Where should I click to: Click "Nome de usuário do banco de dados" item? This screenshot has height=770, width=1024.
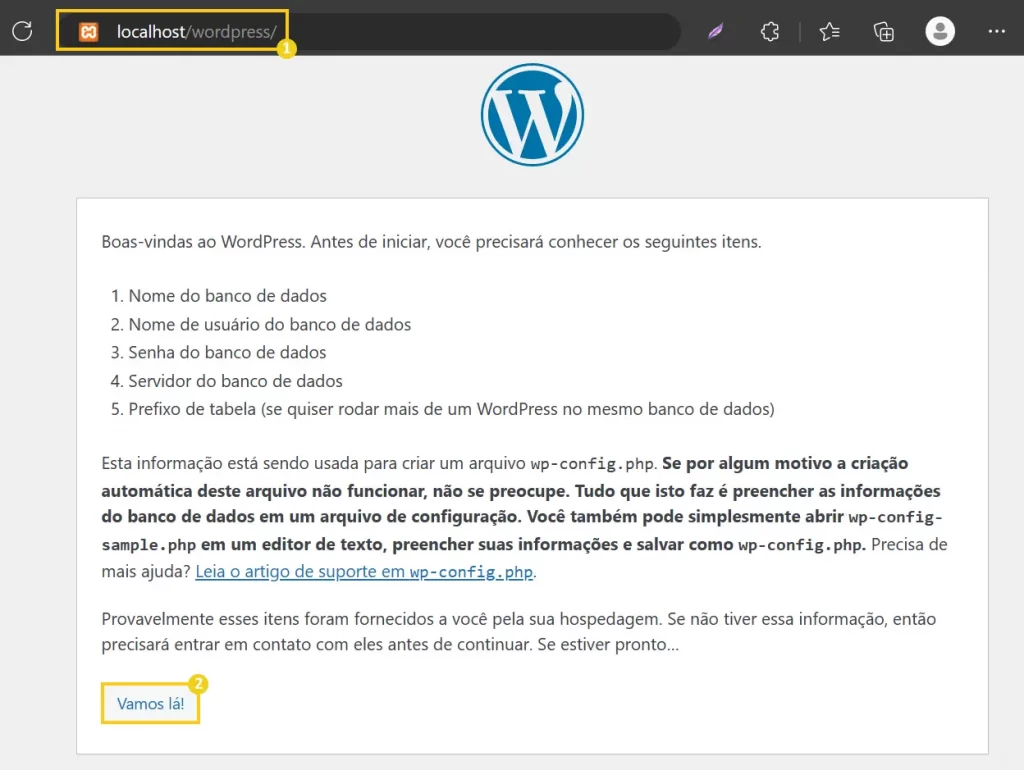point(270,325)
